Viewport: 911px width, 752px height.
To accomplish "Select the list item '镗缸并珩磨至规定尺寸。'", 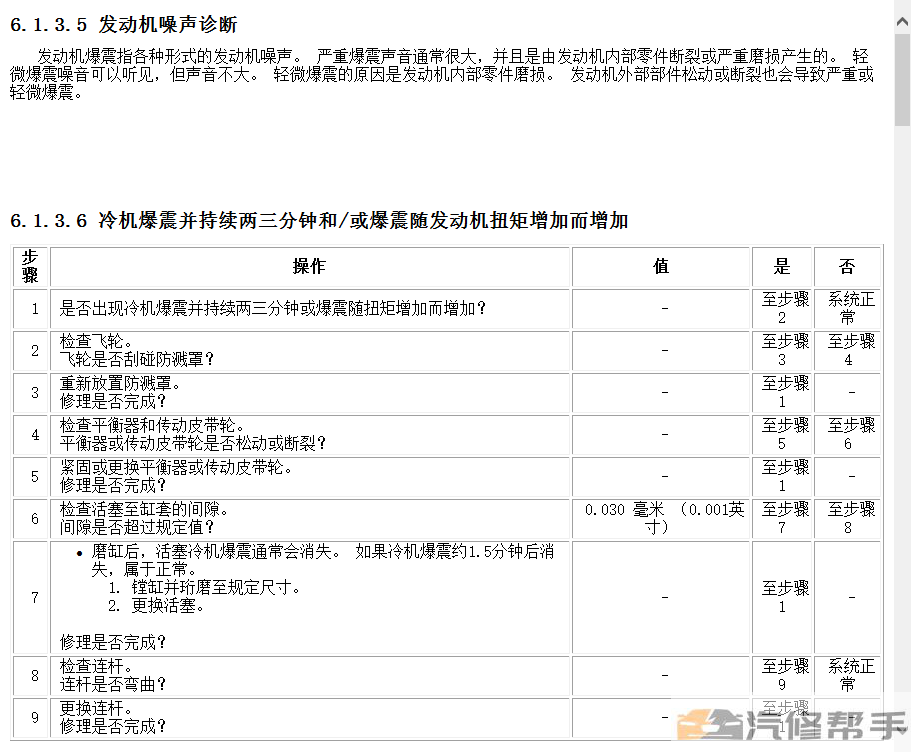I will pyautogui.click(x=216, y=588).
